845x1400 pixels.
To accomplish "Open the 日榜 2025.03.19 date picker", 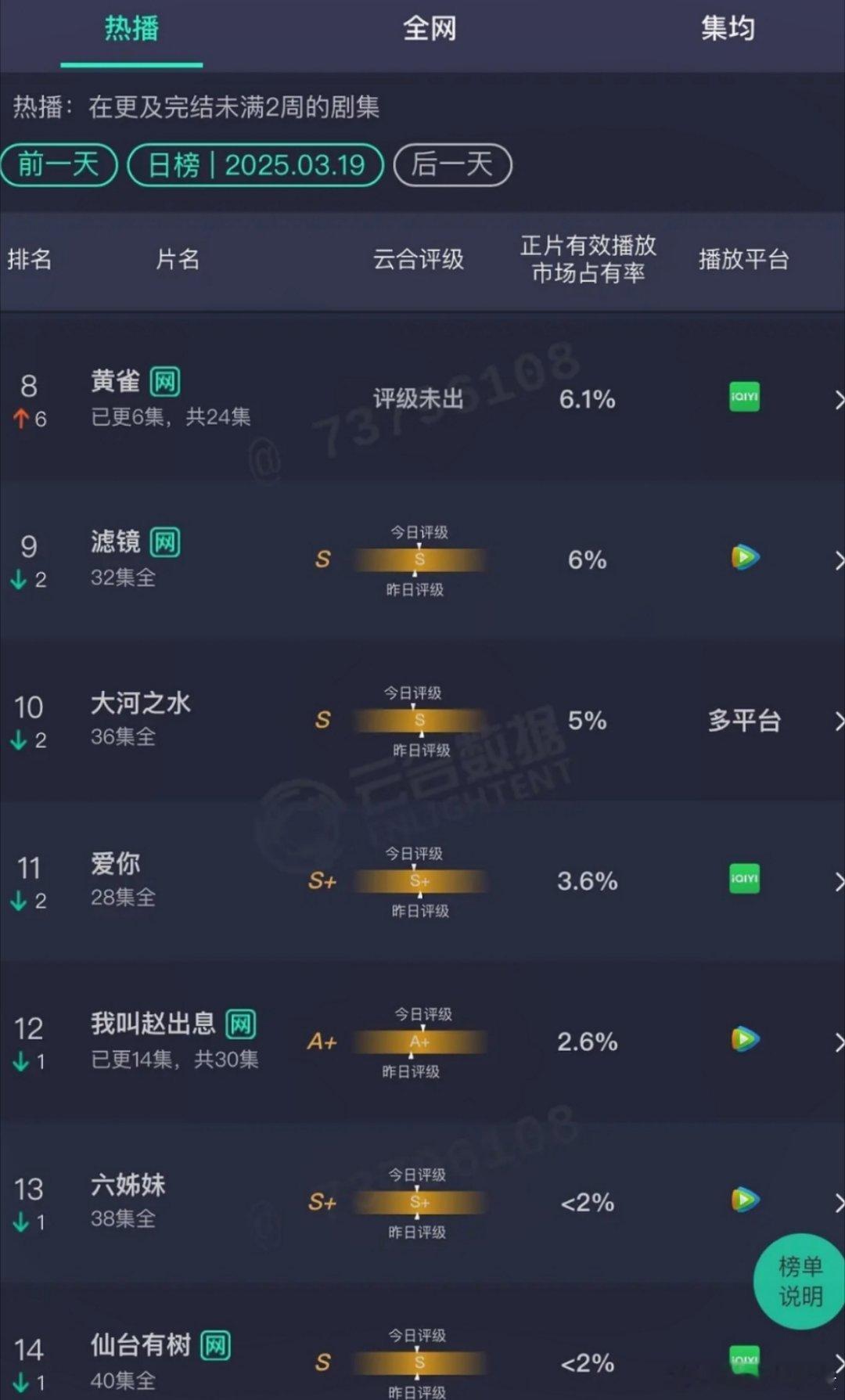I will coord(255,165).
